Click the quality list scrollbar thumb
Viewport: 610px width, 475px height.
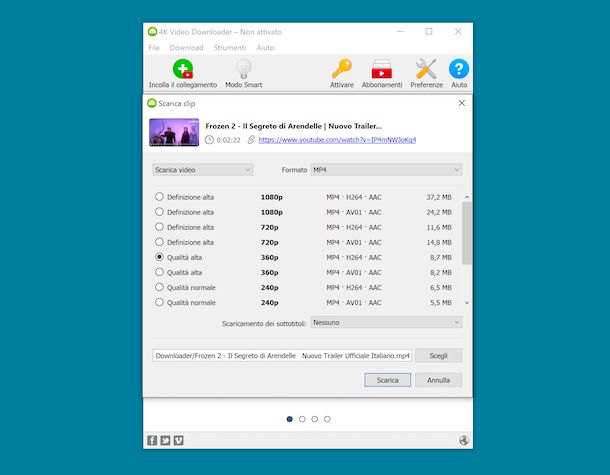point(467,233)
